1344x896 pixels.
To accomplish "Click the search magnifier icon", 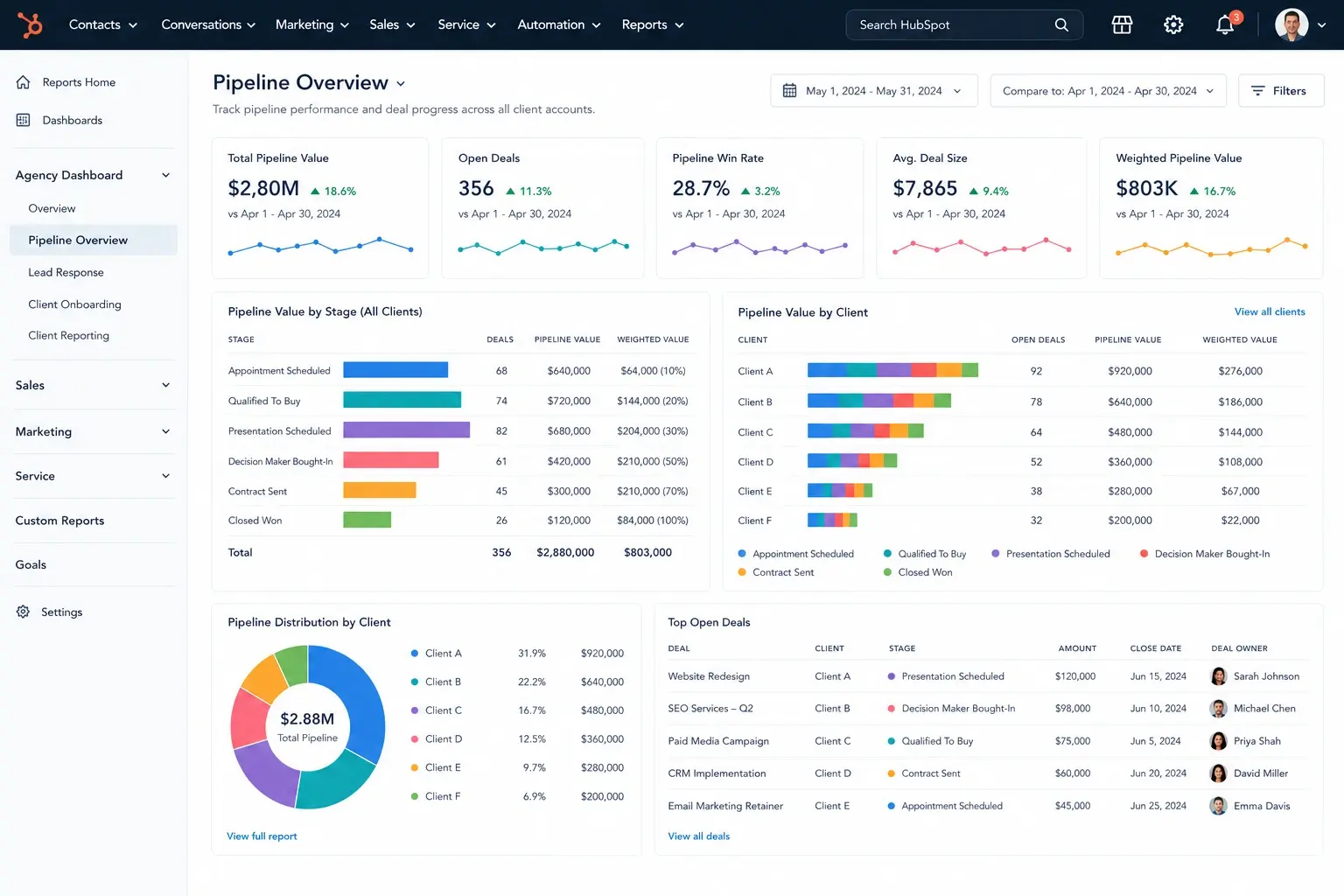I will click(1061, 24).
